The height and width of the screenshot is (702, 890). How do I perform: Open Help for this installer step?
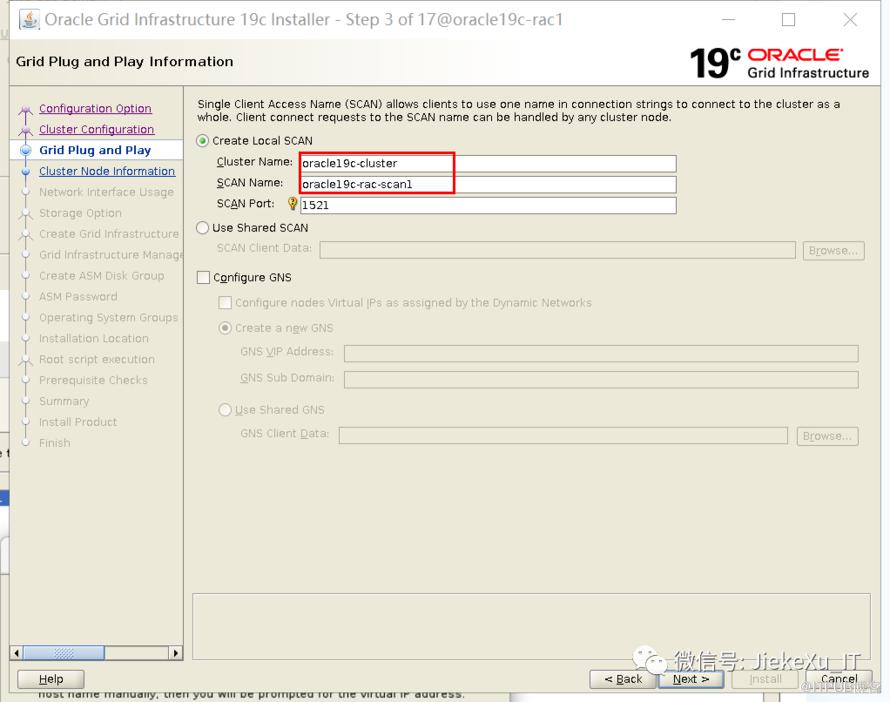pos(50,679)
